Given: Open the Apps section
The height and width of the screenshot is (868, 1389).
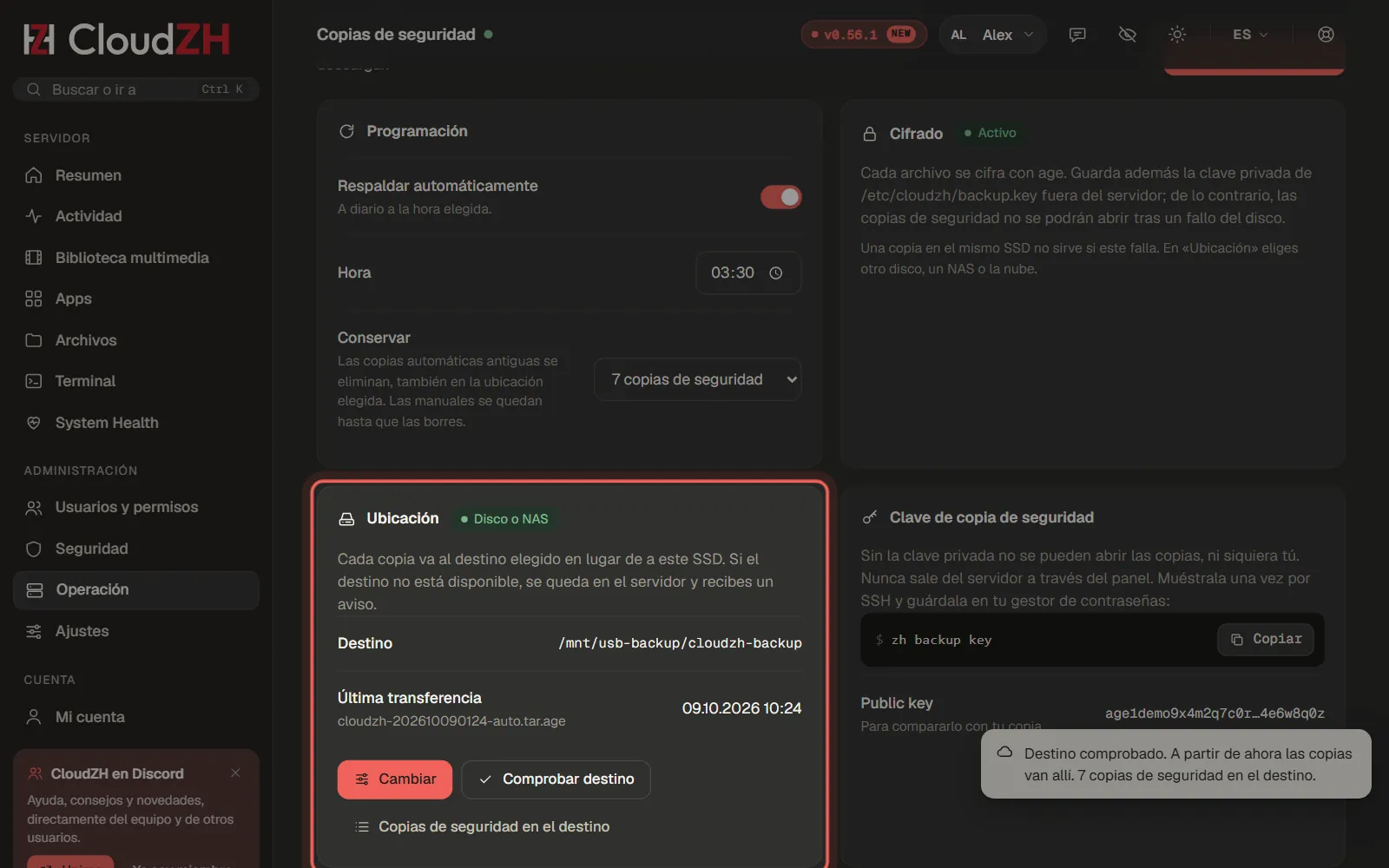Looking at the screenshot, I should (136, 299).
